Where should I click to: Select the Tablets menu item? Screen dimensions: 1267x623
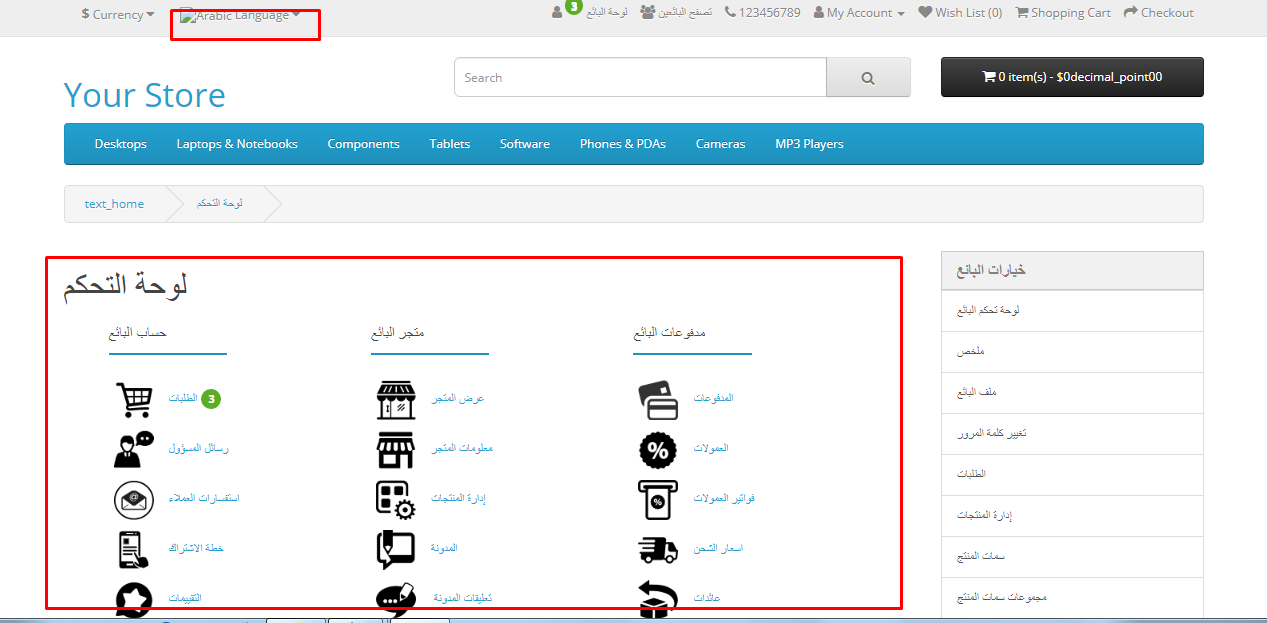(x=450, y=144)
